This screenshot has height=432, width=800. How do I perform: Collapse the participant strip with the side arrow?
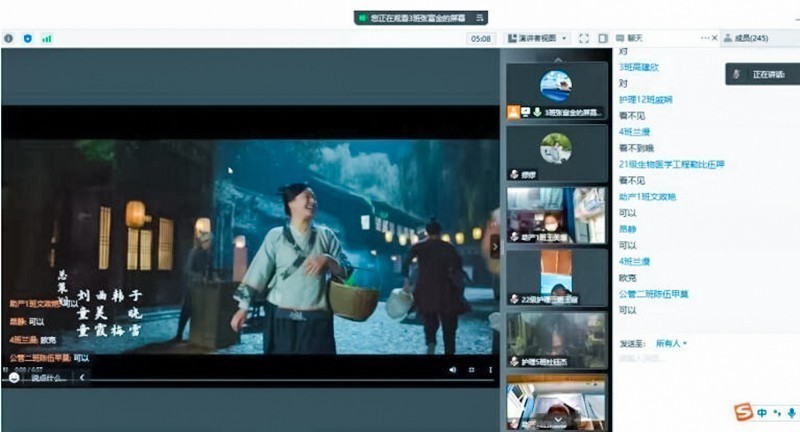pyautogui.click(x=494, y=247)
